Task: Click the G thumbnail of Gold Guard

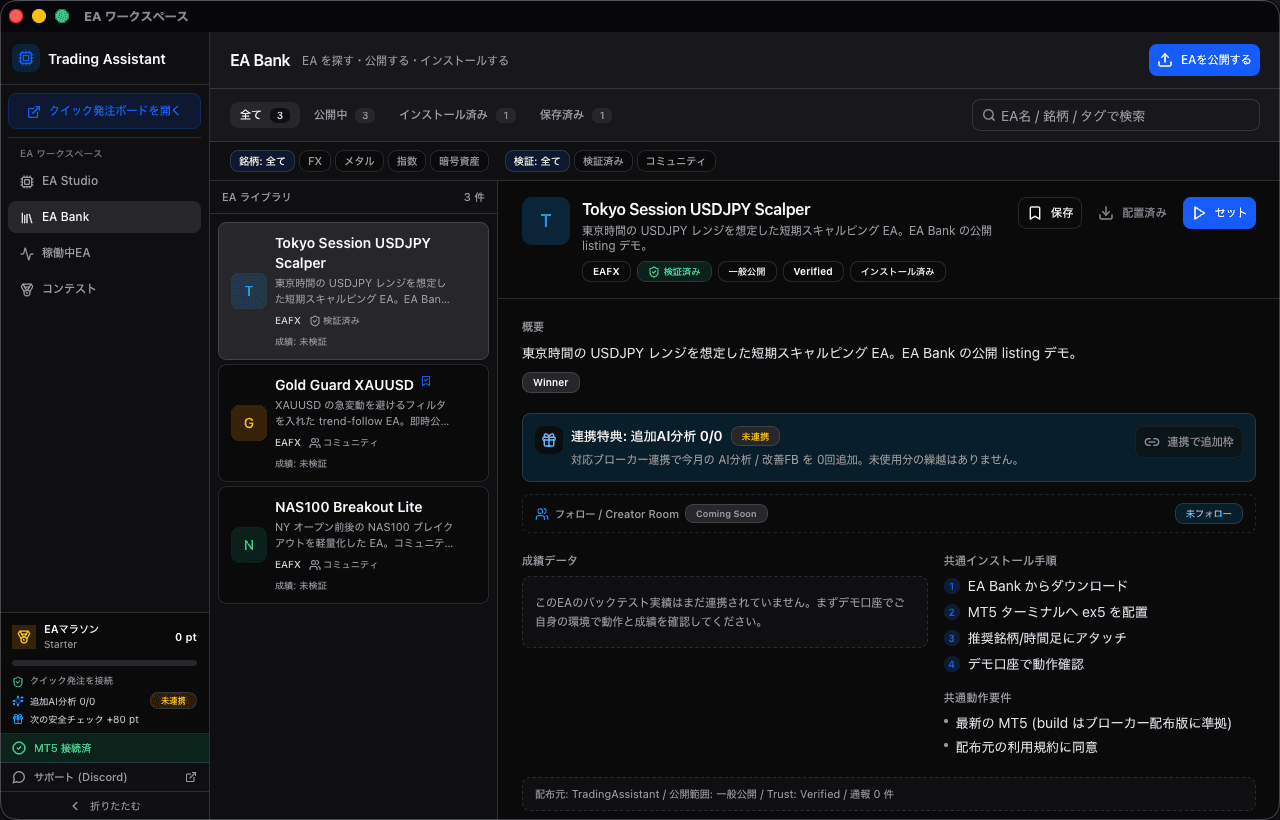Action: tap(249, 423)
